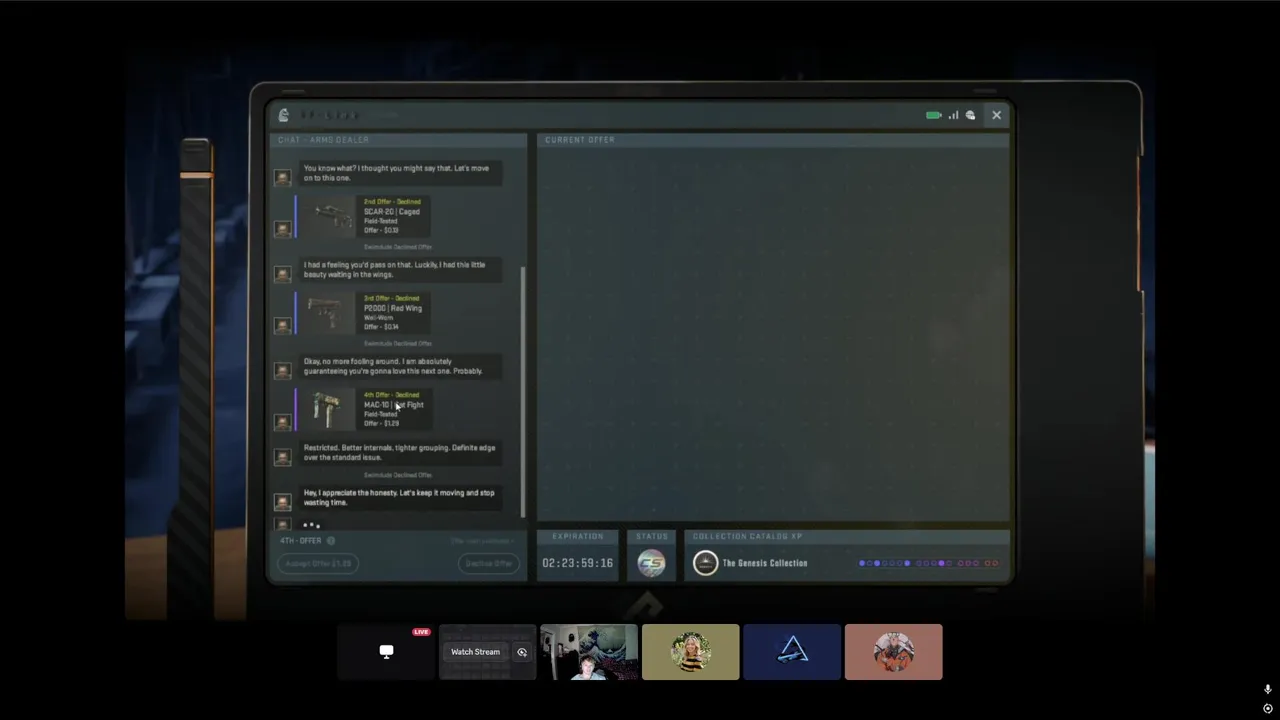This screenshot has height=720, width=1280.
Task: Select the LIVE screen share tile
Action: pyautogui.click(x=386, y=652)
